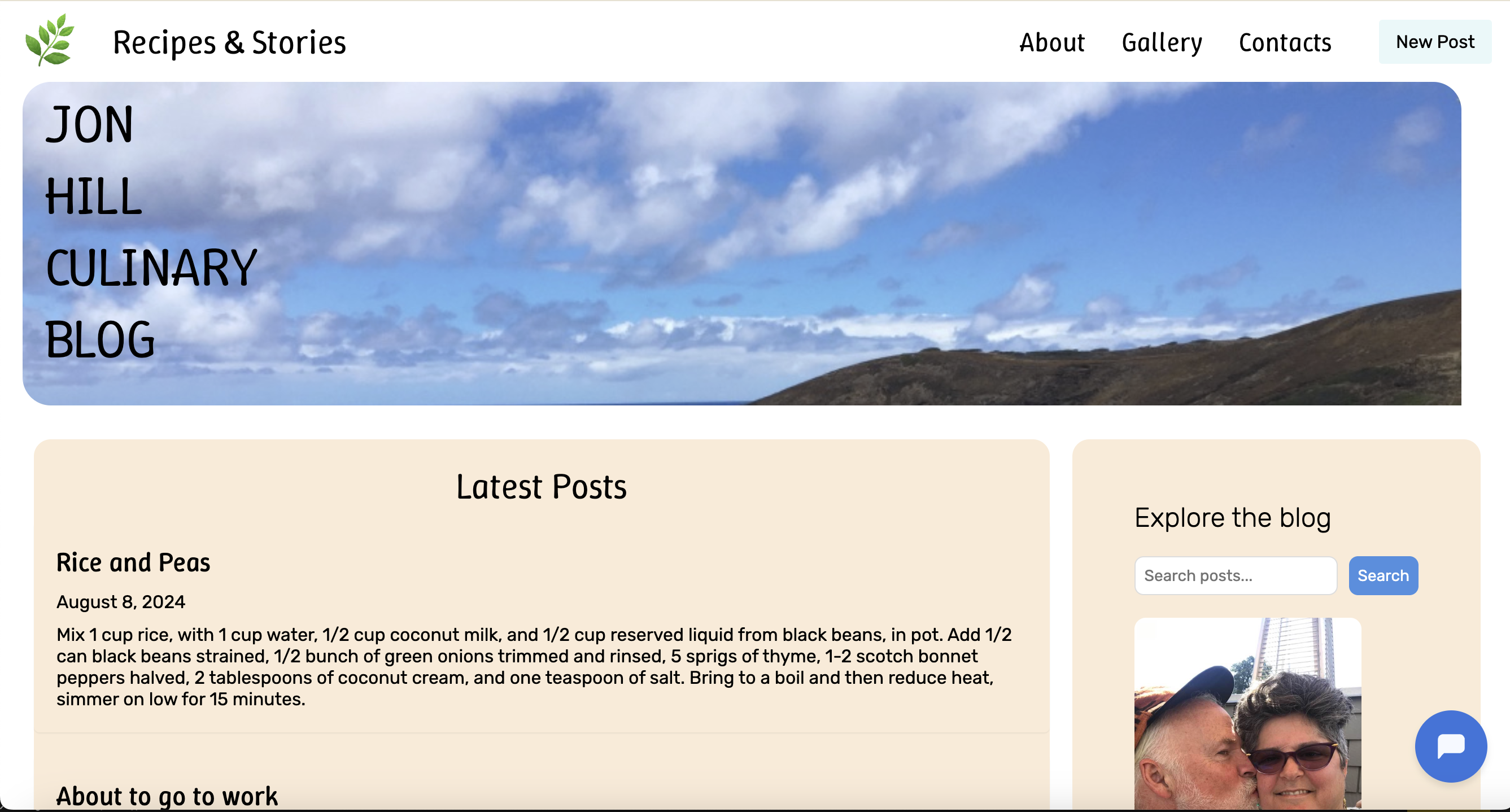The image size is (1510, 812).
Task: Click the JON hero title word
Action: click(90, 124)
